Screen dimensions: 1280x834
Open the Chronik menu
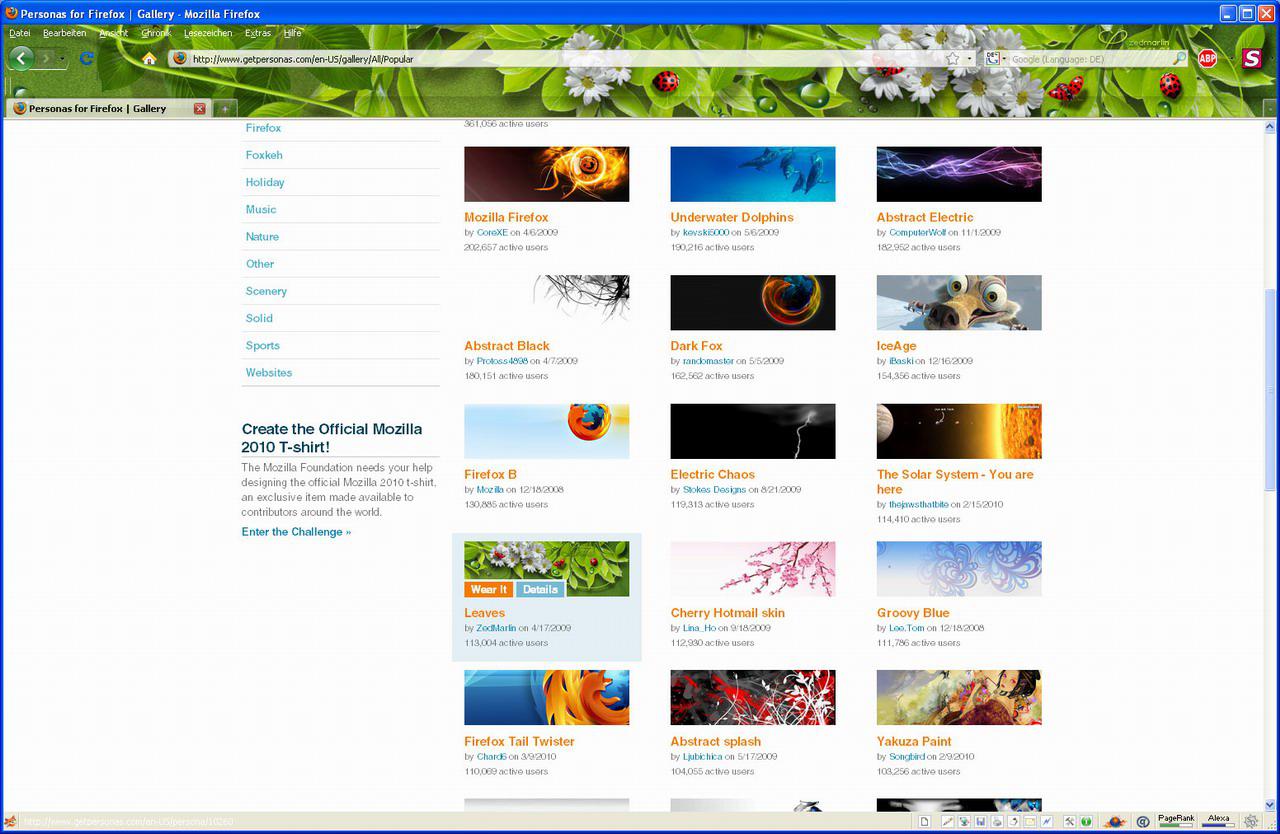click(x=156, y=33)
